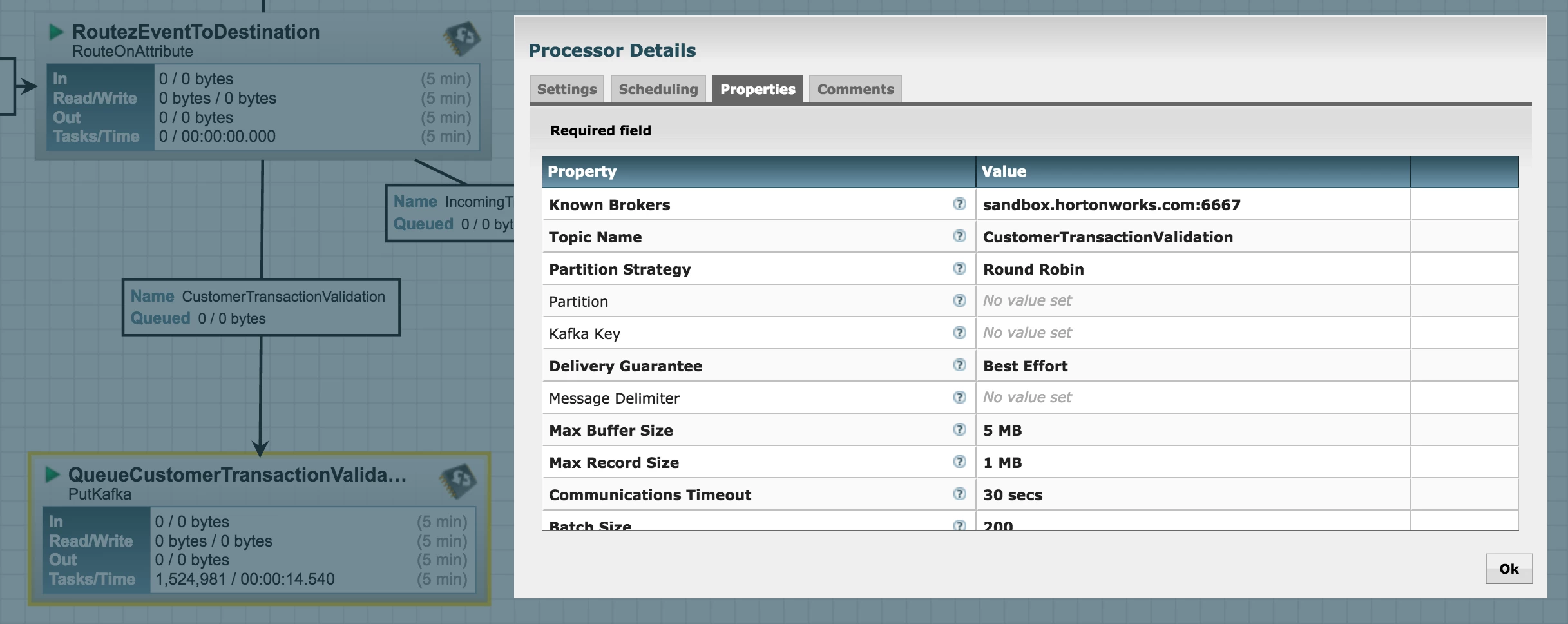Click 1 MB max record size value
Viewport: 1568px width, 624px height.
pyautogui.click(x=1002, y=463)
